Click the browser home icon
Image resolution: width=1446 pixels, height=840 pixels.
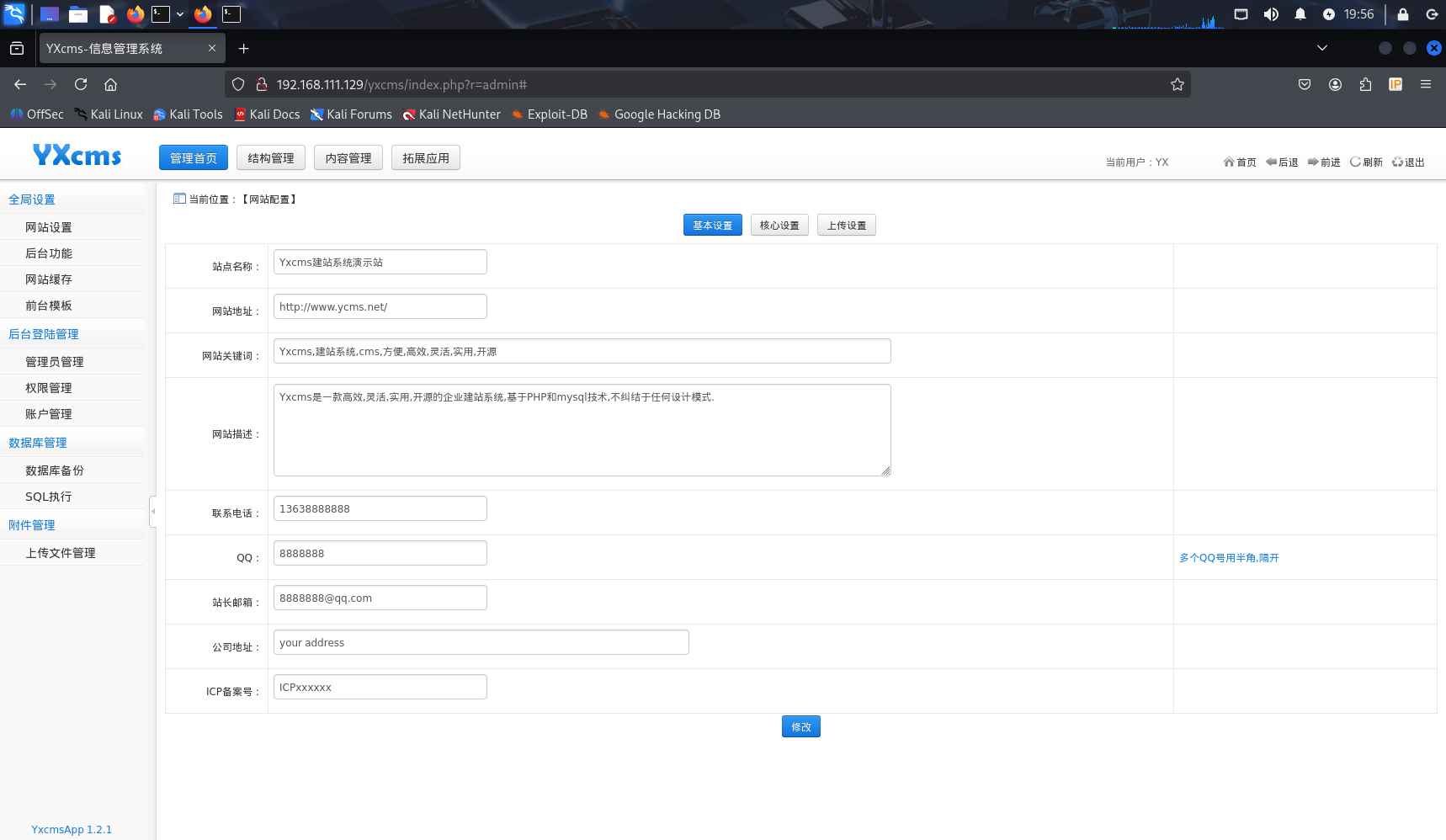(x=110, y=84)
